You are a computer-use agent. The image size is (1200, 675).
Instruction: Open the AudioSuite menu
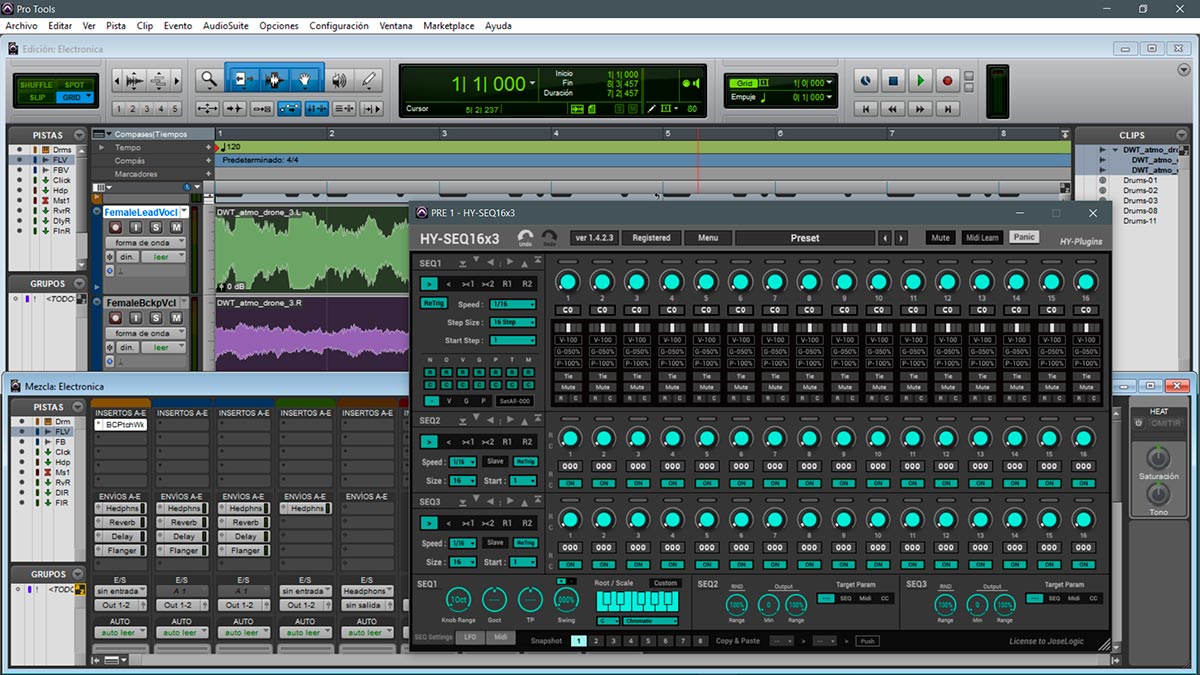(226, 26)
